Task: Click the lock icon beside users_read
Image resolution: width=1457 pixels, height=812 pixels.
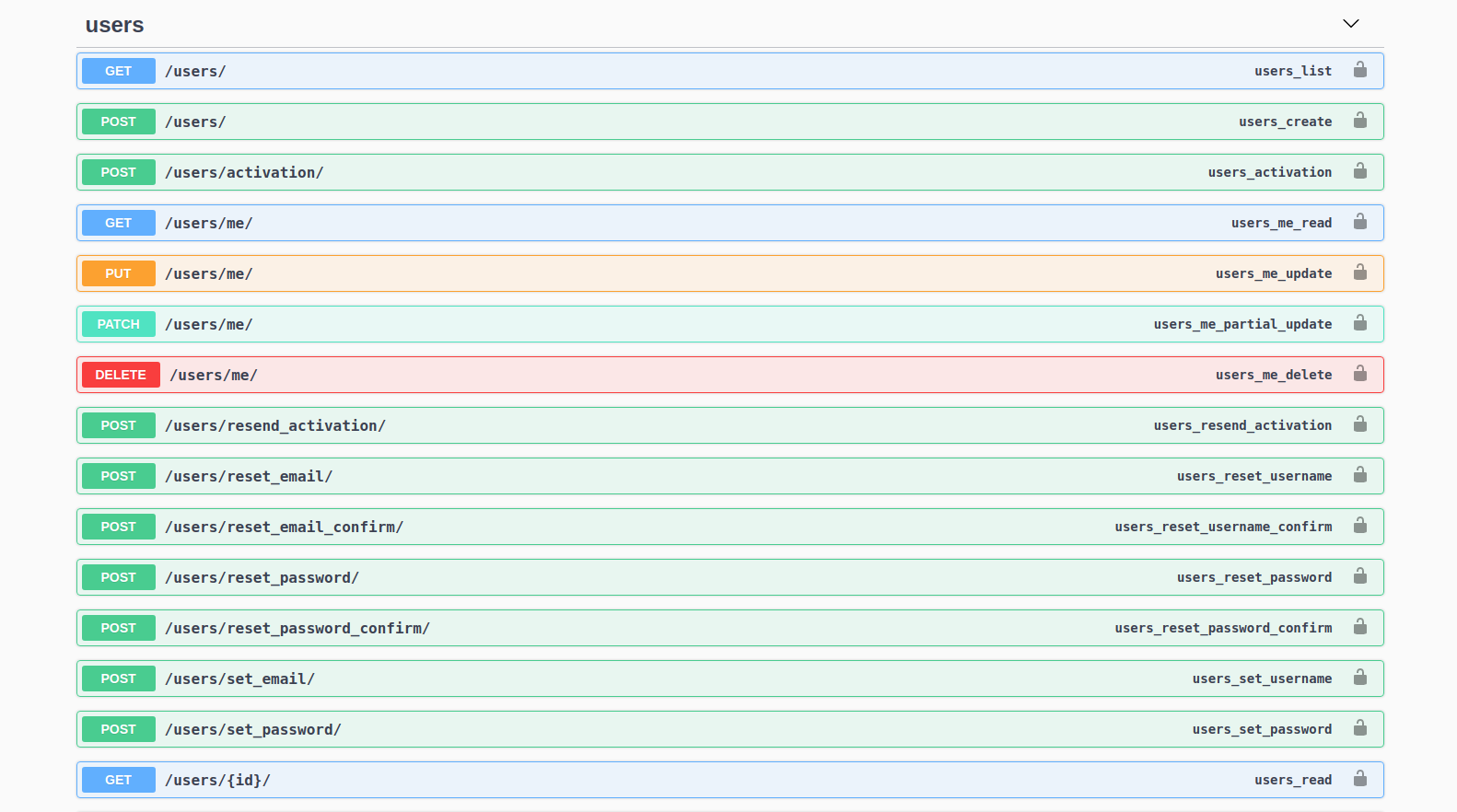Action: 1360,779
